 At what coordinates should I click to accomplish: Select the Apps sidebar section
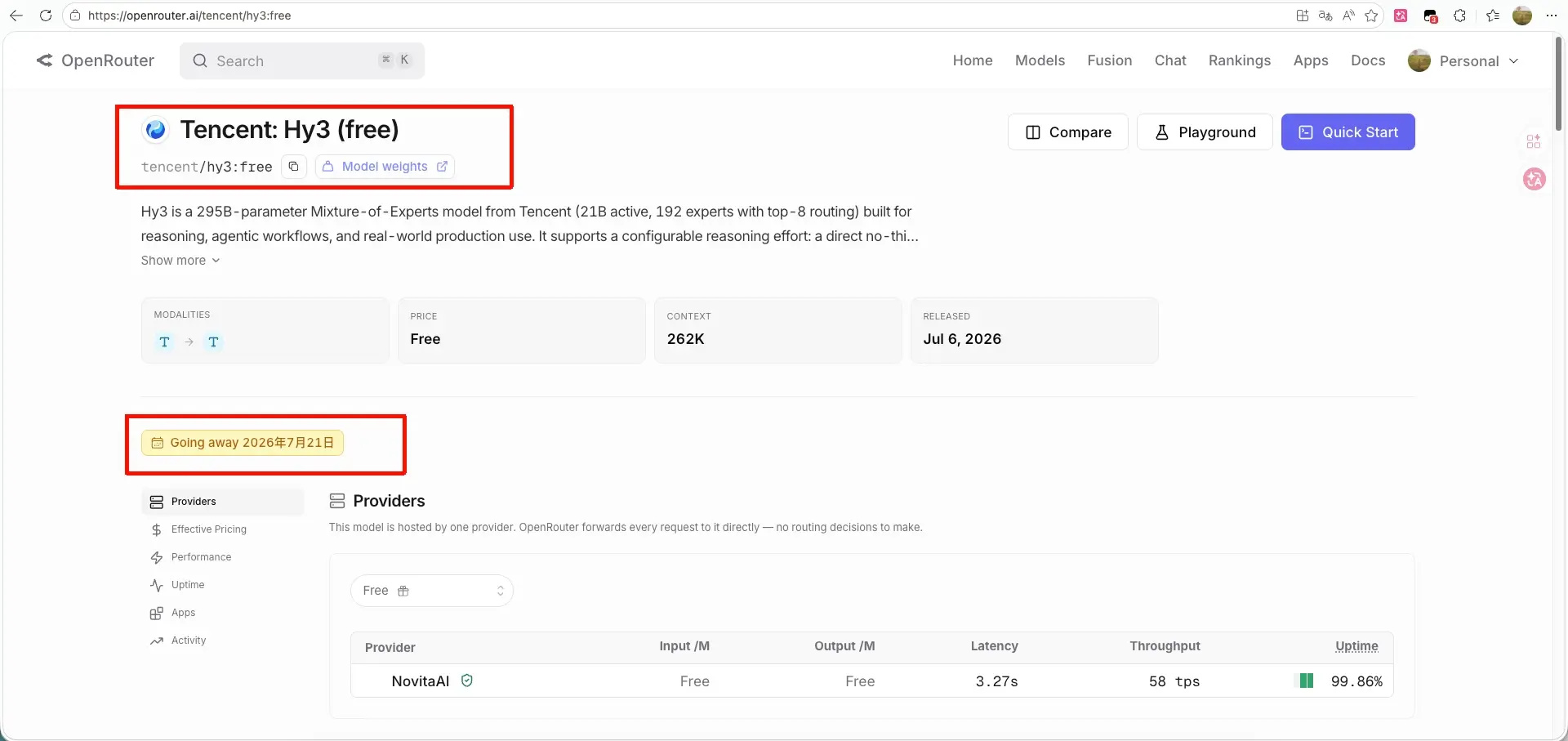pyautogui.click(x=223, y=613)
